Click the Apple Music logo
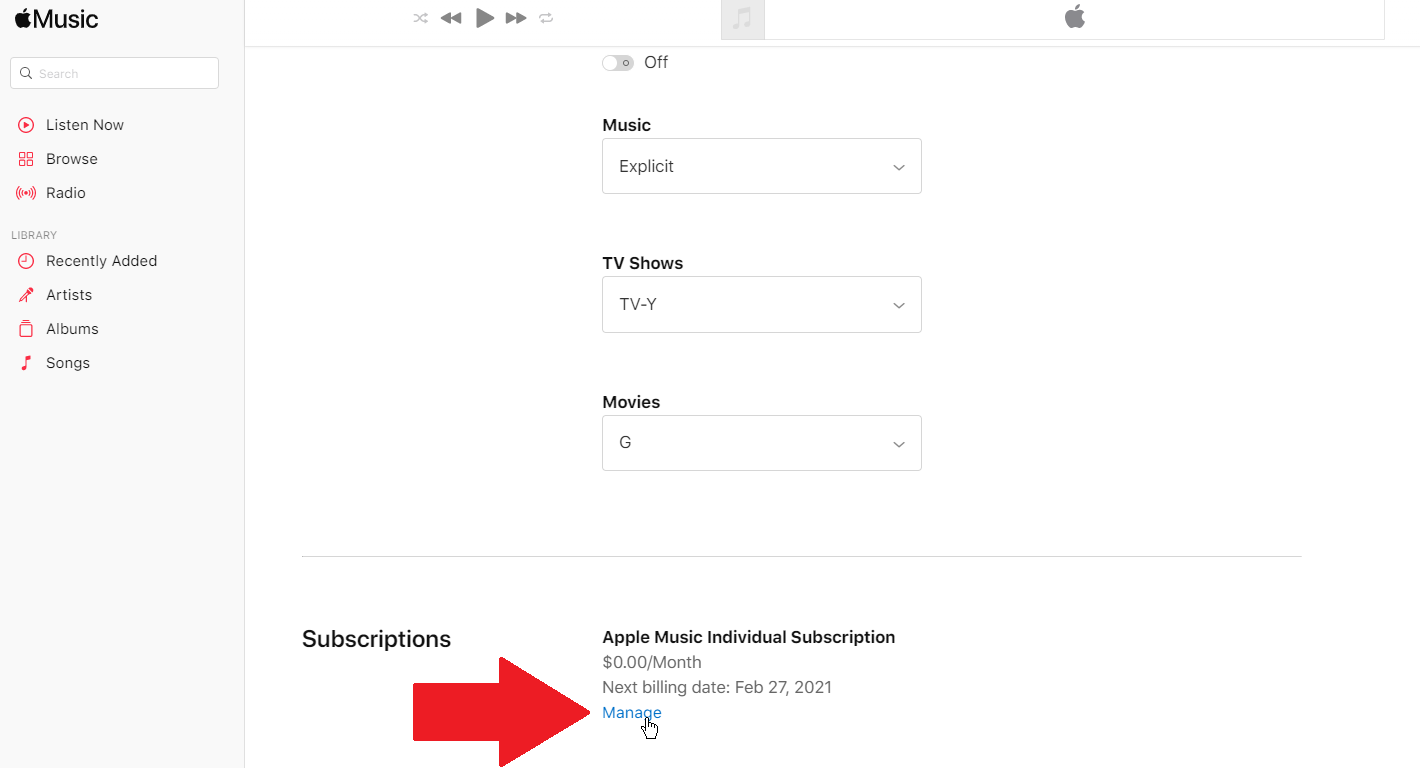This screenshot has height=768, width=1420. [56, 19]
